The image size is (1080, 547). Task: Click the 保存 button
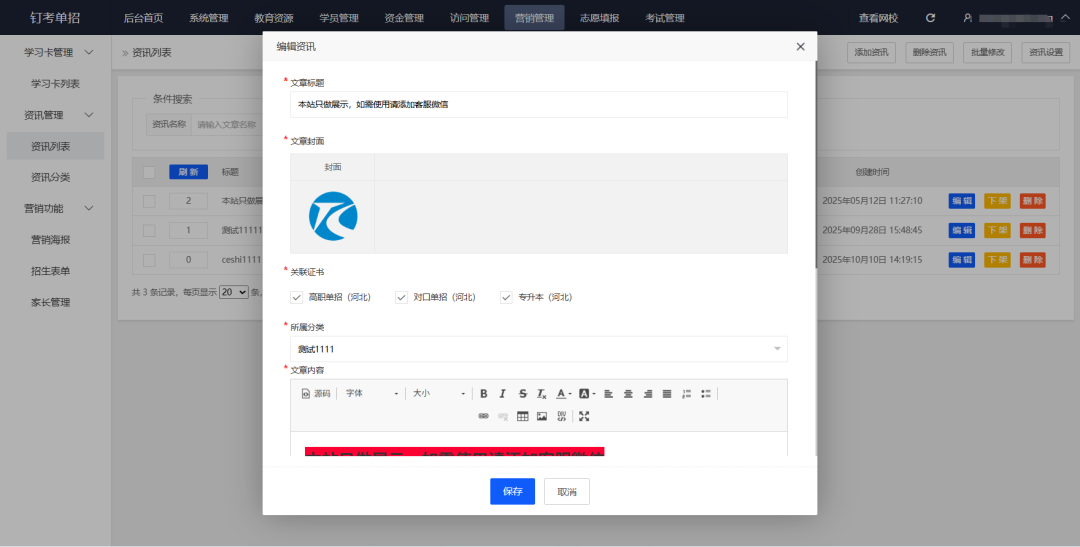tap(512, 492)
